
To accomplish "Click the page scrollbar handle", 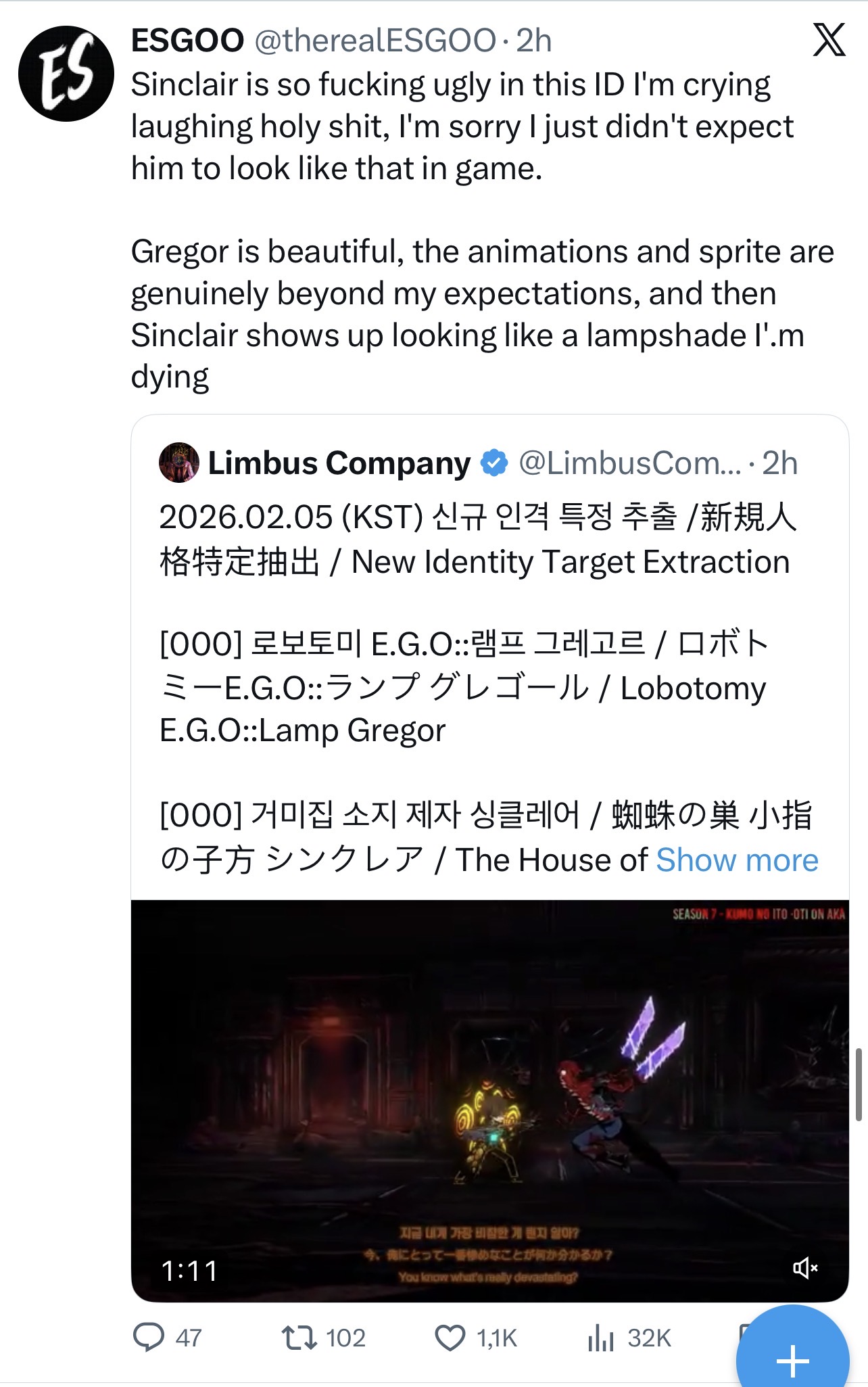I will pos(859,1085).
